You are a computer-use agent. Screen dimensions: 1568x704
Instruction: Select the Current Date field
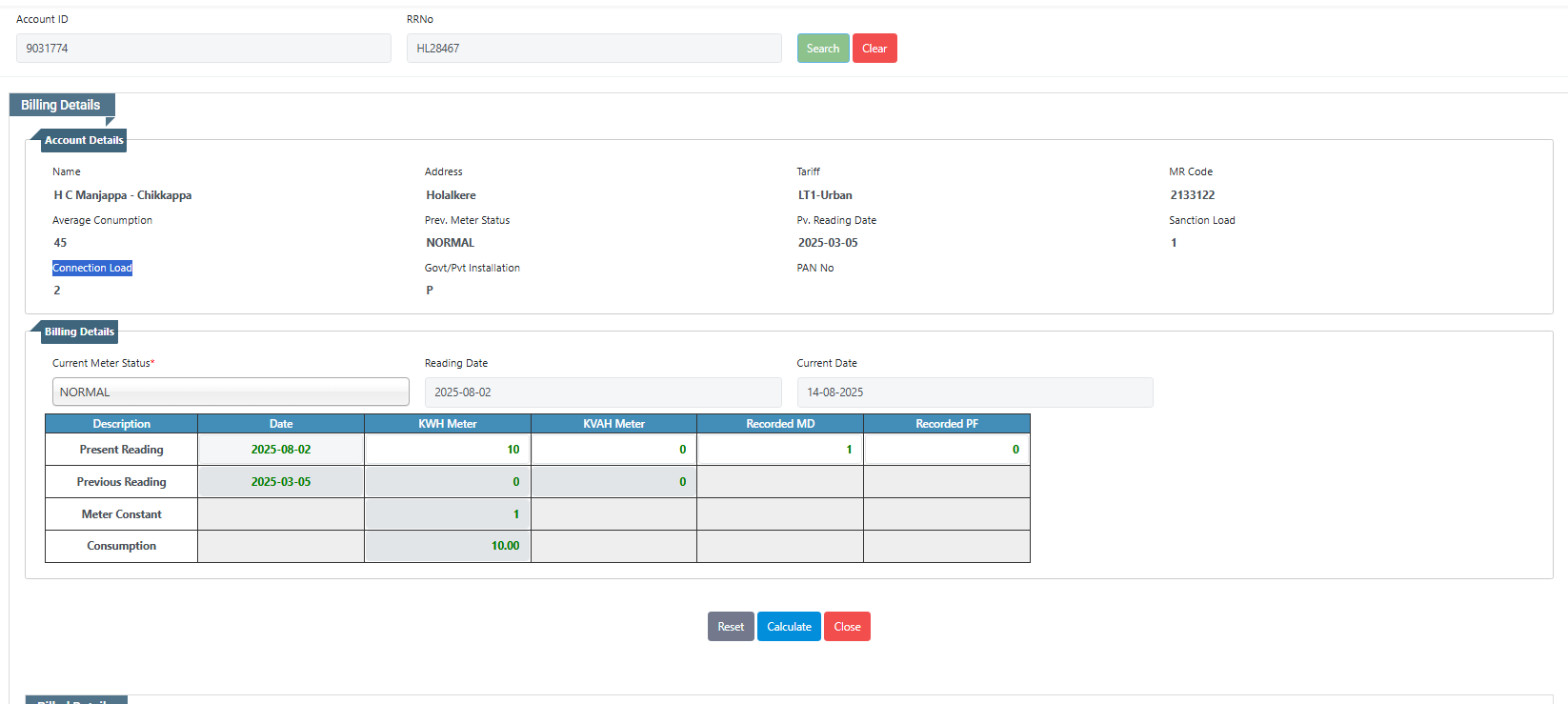[x=974, y=392]
